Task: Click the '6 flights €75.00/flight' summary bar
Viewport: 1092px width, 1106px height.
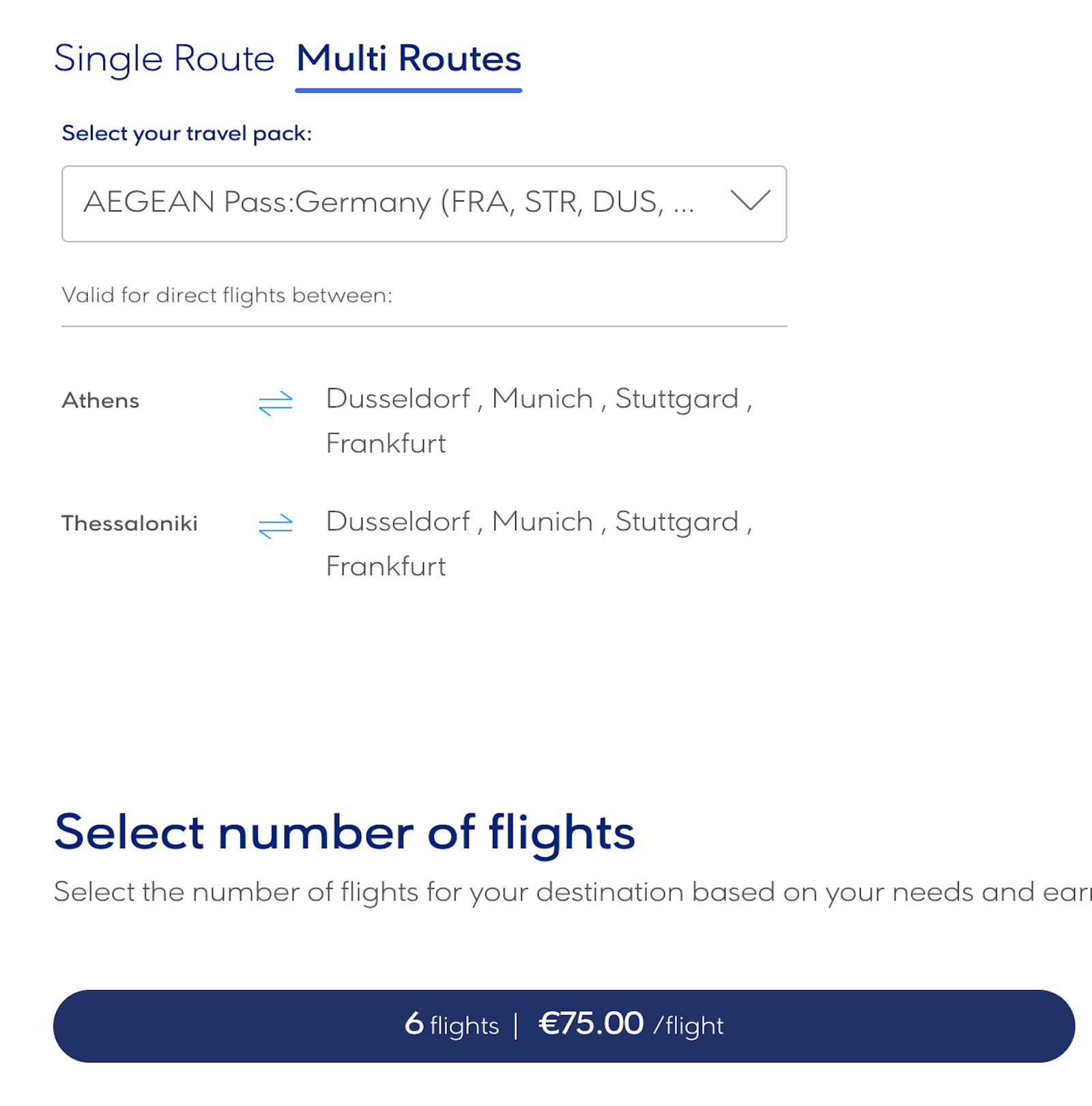Action: 562,1025
